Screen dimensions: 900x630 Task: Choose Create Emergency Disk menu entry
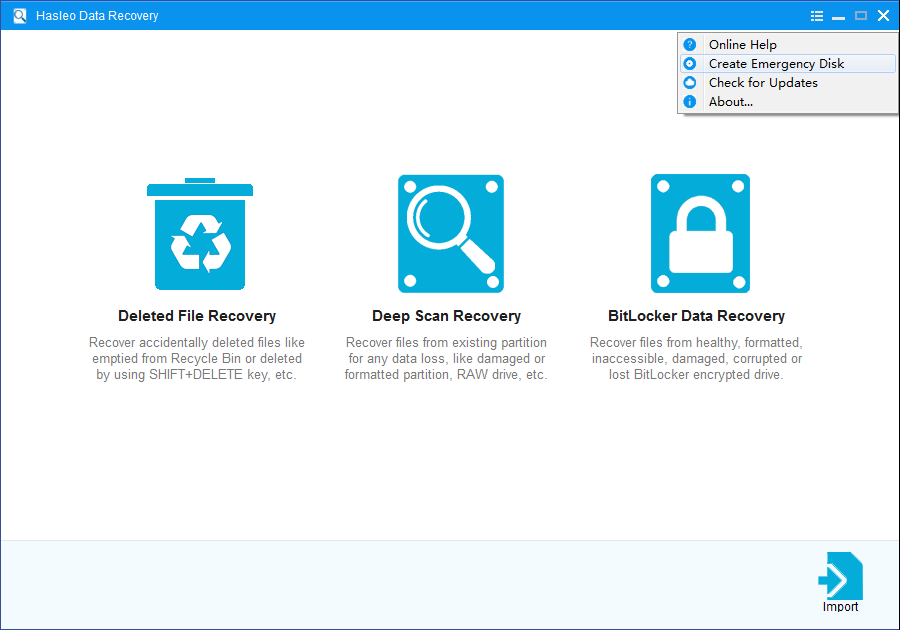pyautogui.click(x=788, y=64)
